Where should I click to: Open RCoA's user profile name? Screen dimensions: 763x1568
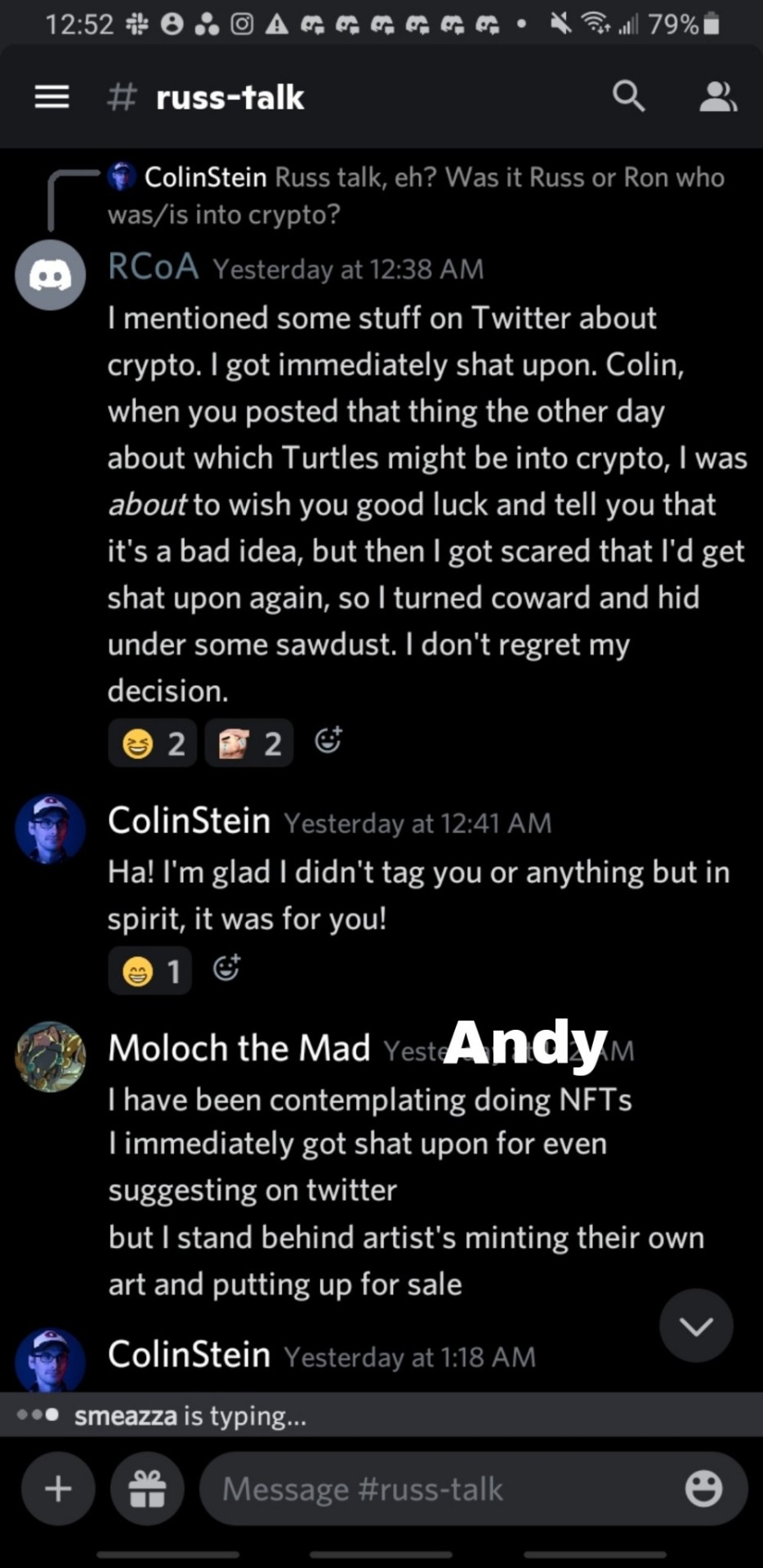[154, 267]
